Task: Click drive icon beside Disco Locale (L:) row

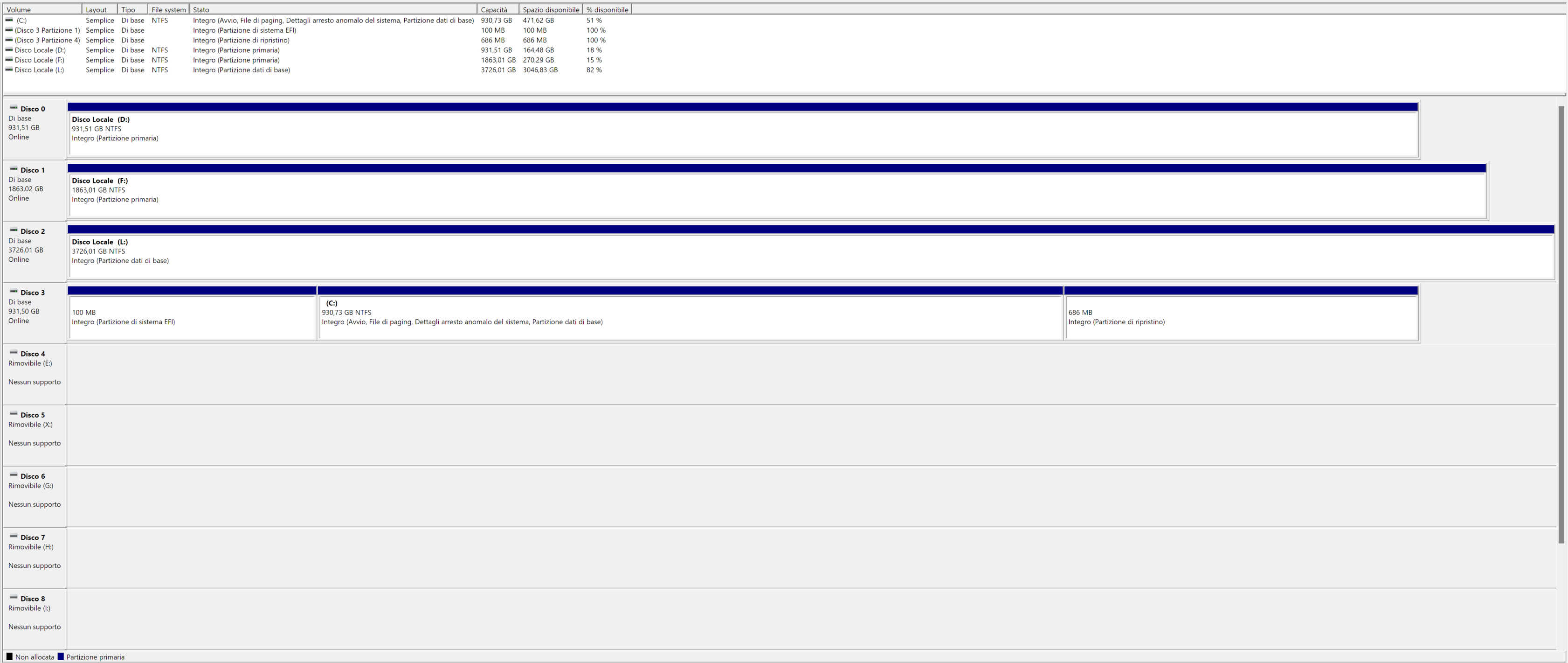Action: pos(9,70)
